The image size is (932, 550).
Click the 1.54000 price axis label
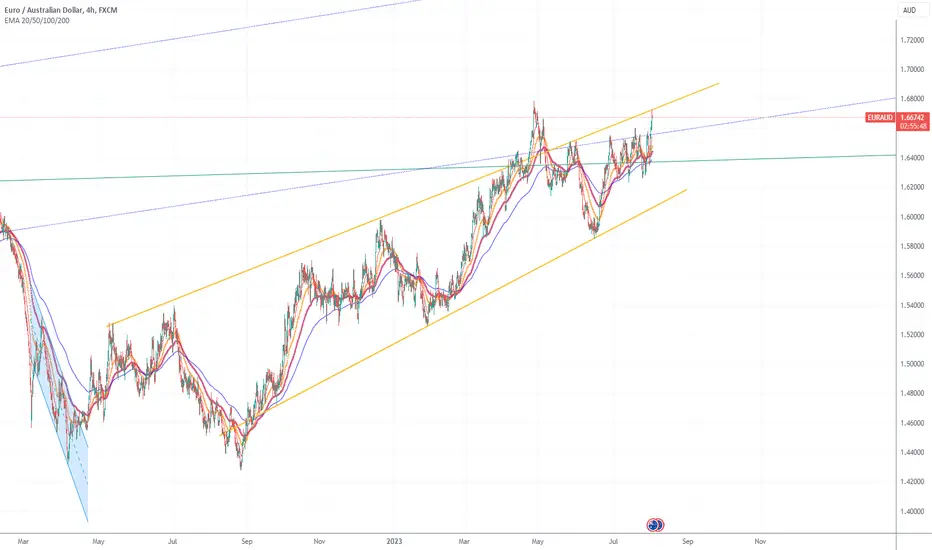click(x=912, y=306)
